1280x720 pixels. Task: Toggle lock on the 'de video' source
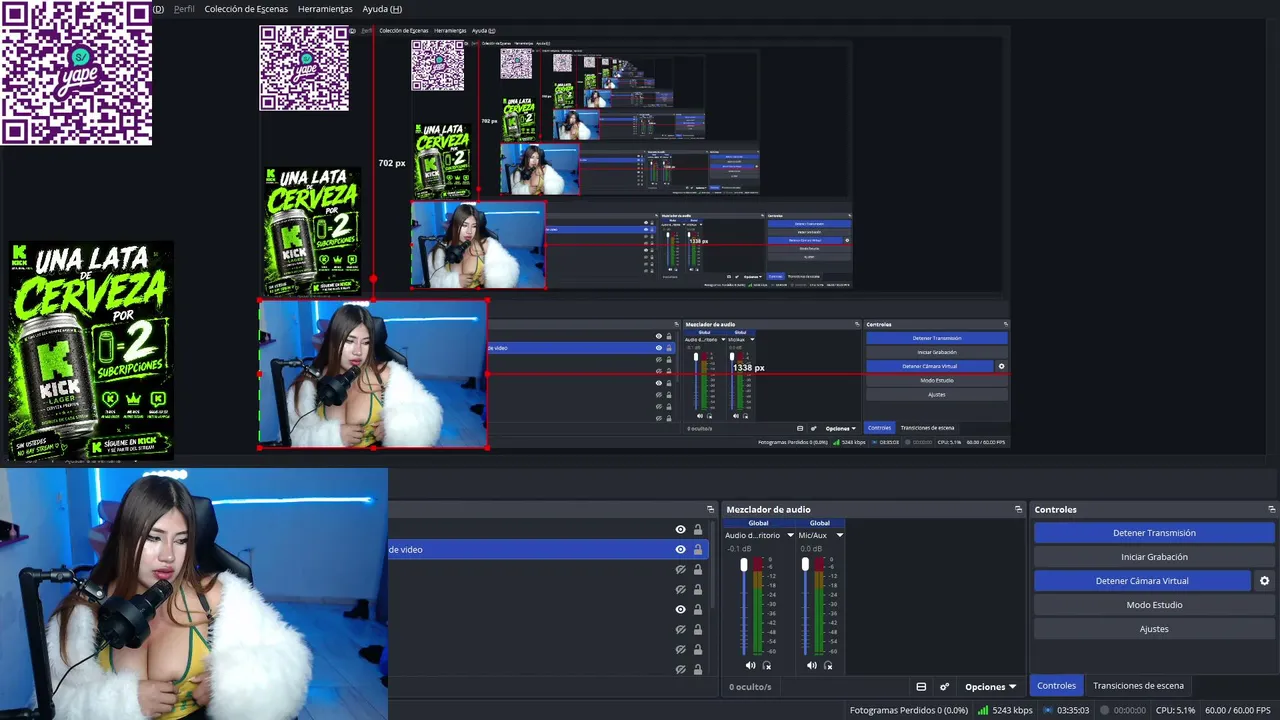pyautogui.click(x=697, y=550)
